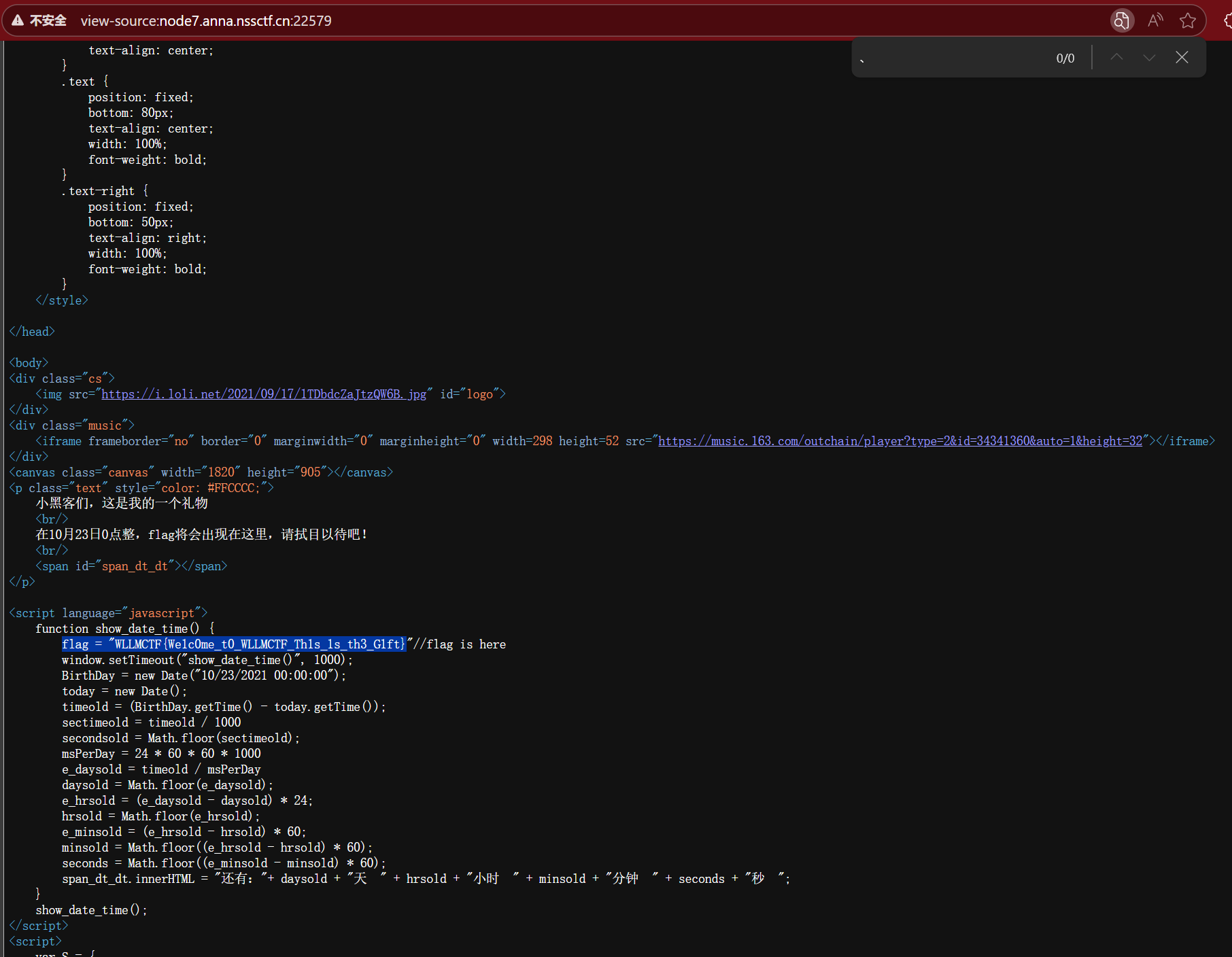Click the find-on-page icon in address bar

[x=1121, y=20]
